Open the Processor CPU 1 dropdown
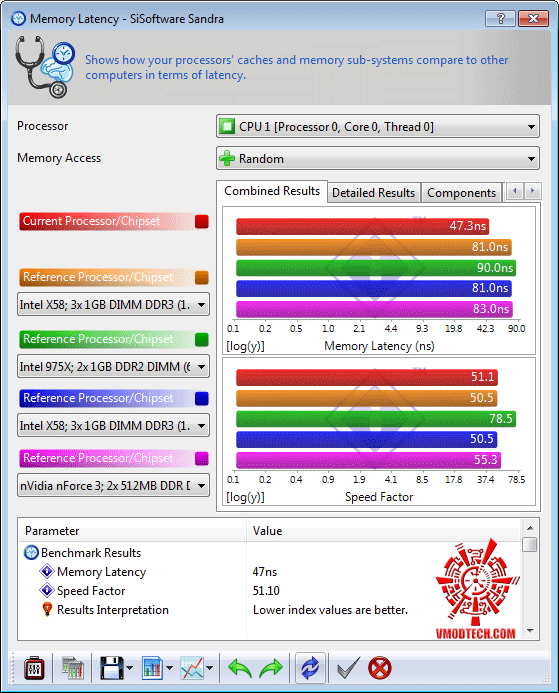Viewport: 559px width, 693px height. (378, 127)
